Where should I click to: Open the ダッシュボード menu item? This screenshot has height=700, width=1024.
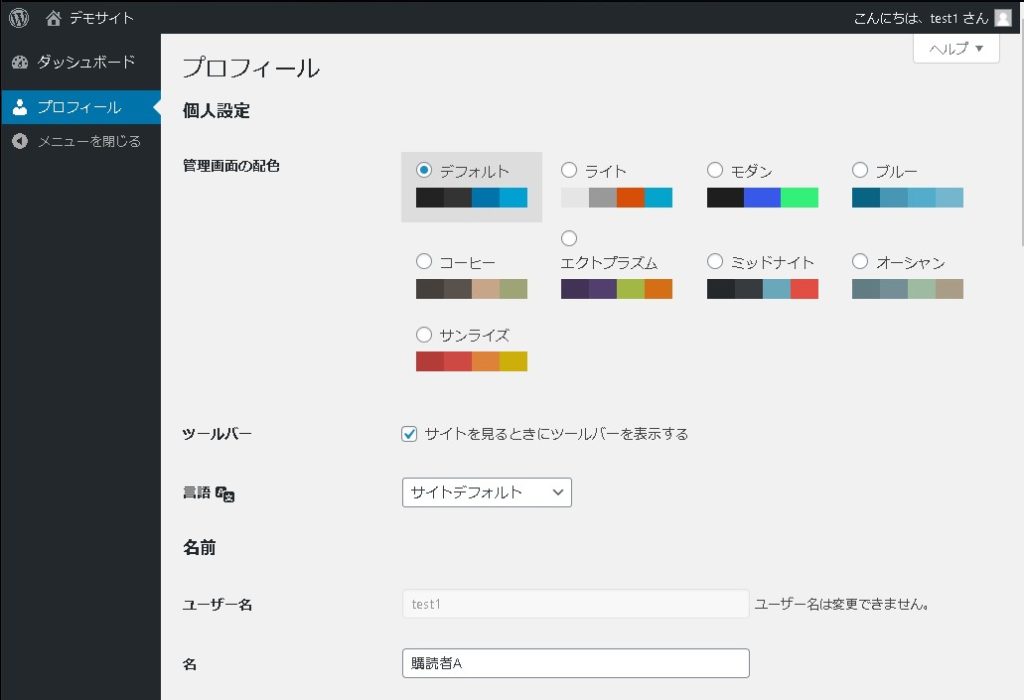pos(85,62)
